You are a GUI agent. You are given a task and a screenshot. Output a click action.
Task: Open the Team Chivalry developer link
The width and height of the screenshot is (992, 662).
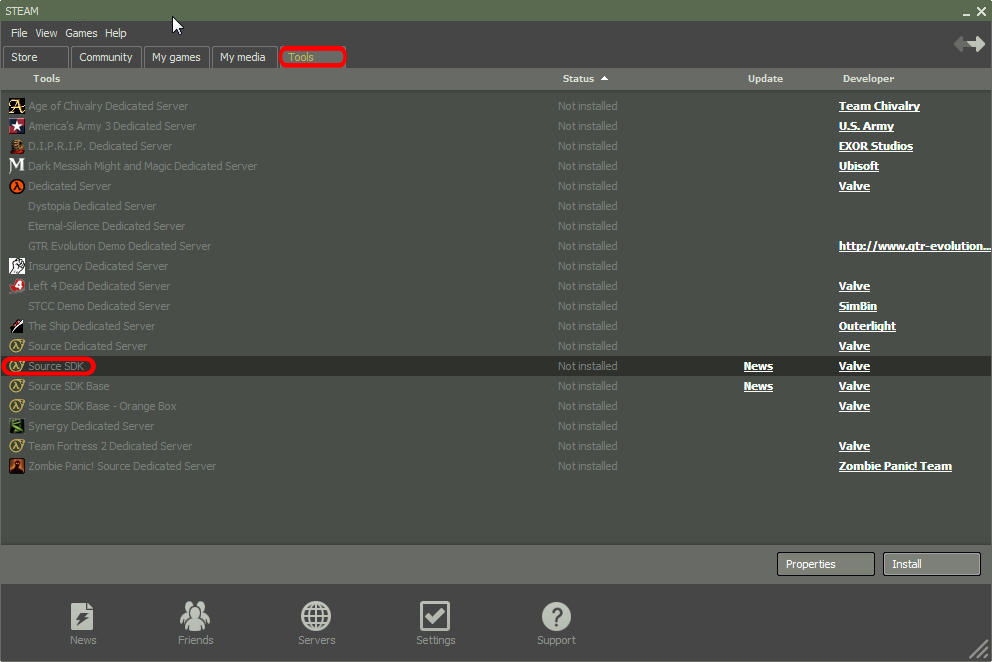(x=879, y=106)
